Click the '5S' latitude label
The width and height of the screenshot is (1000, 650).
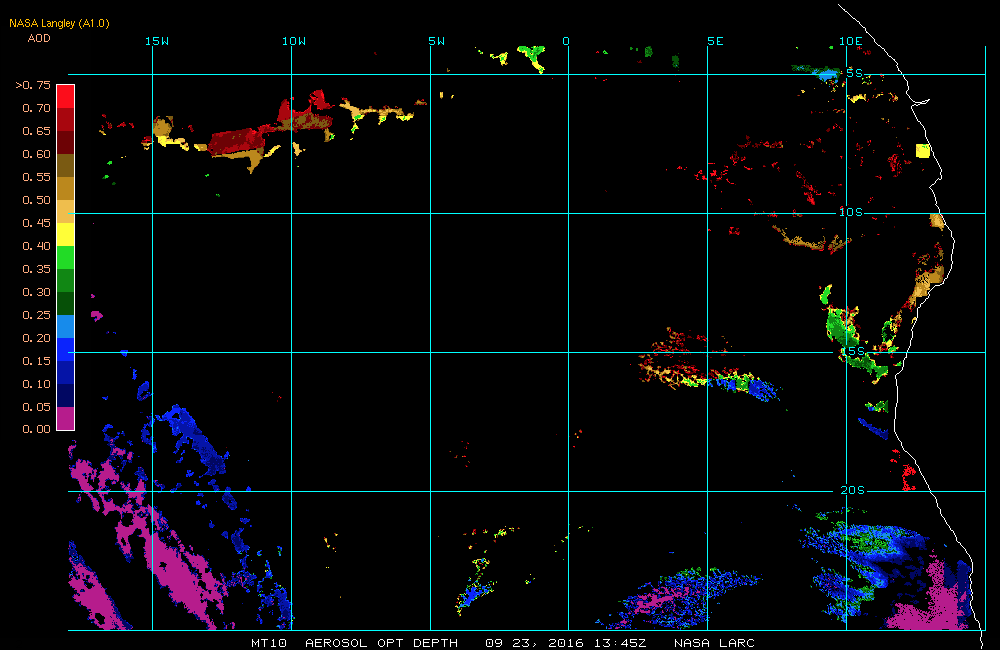(855, 73)
